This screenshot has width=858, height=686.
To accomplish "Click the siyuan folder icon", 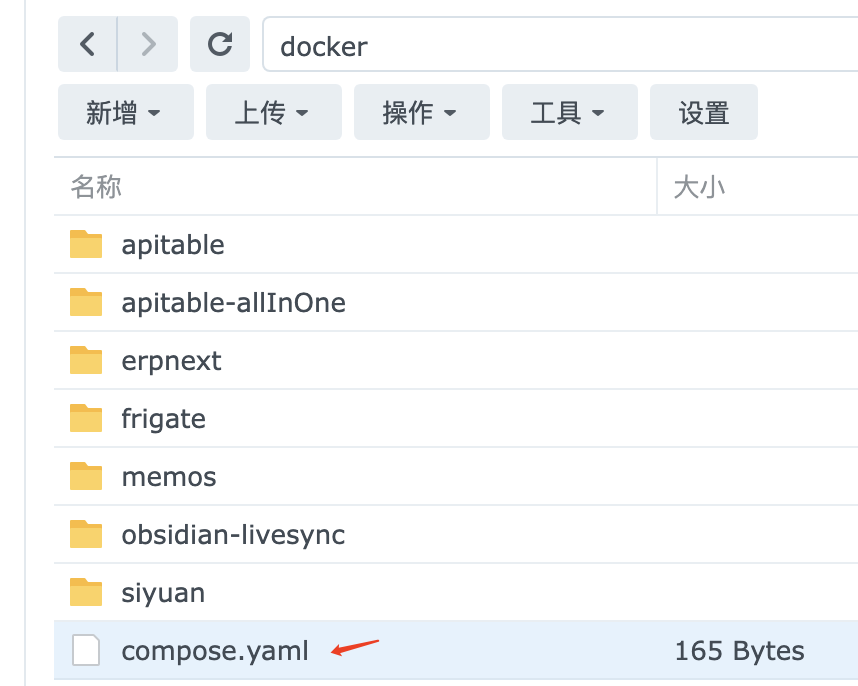I will point(86,593).
